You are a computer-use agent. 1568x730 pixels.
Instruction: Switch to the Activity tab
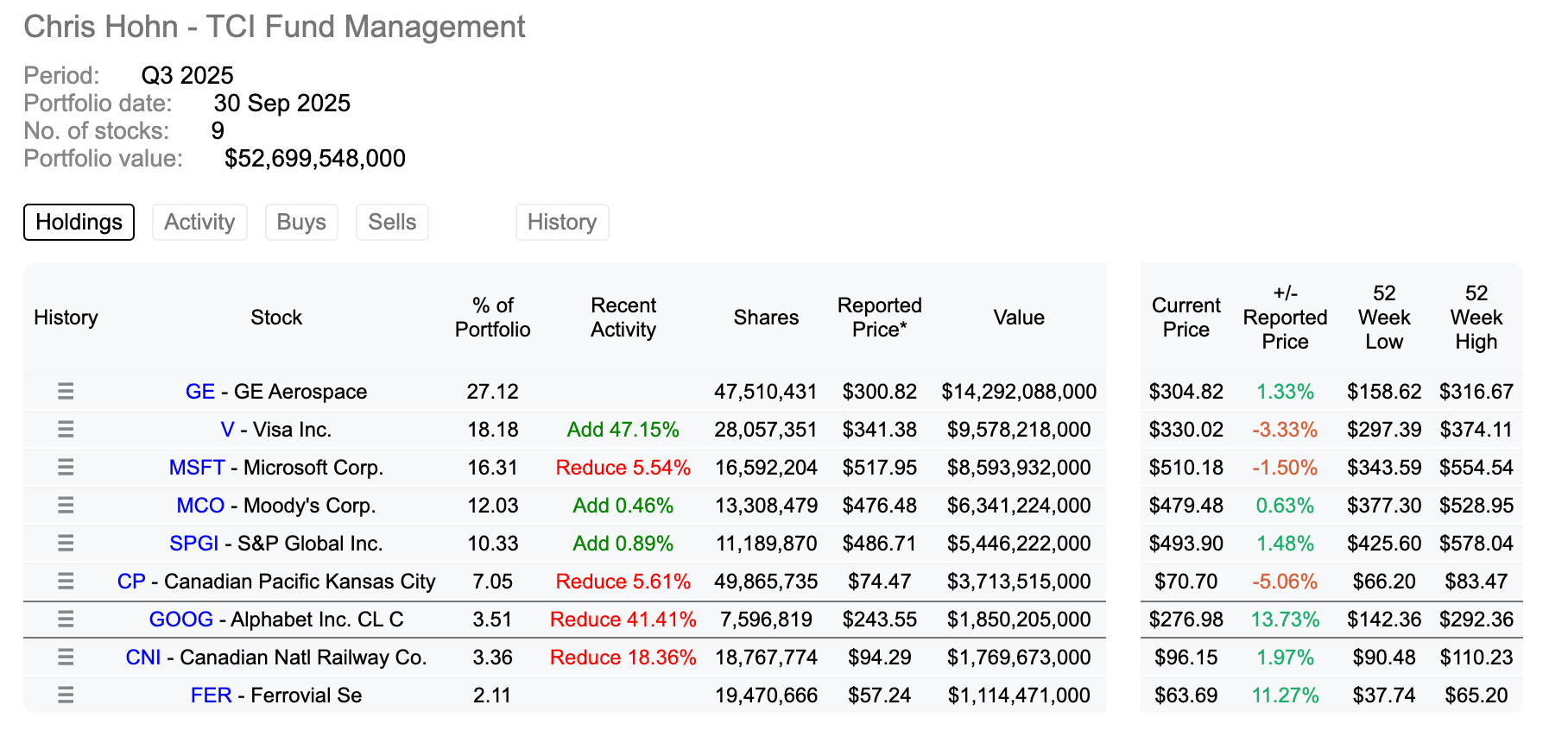click(x=199, y=223)
